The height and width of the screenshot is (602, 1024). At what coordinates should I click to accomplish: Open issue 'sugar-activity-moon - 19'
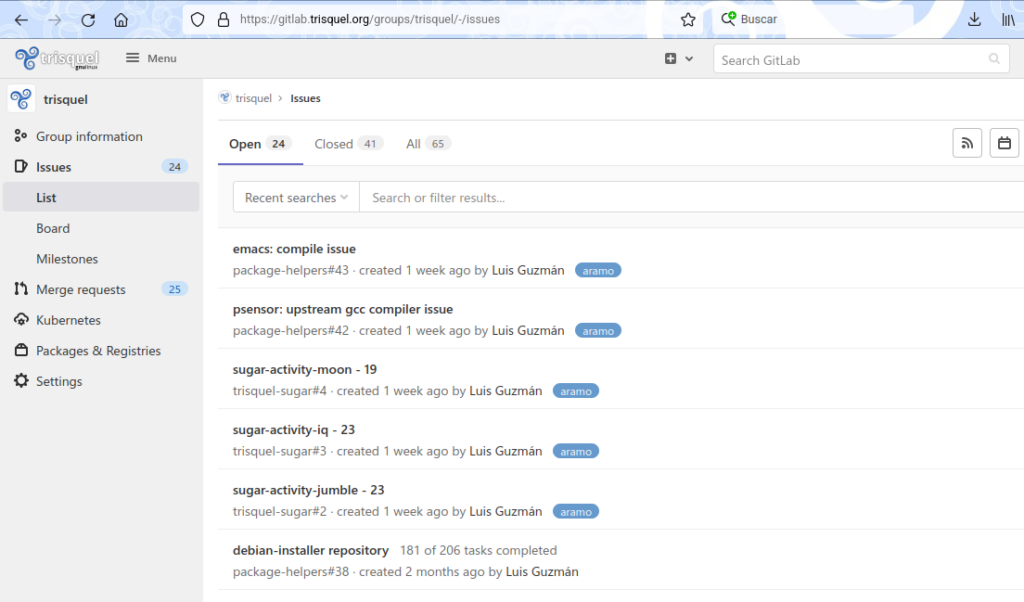(x=304, y=370)
